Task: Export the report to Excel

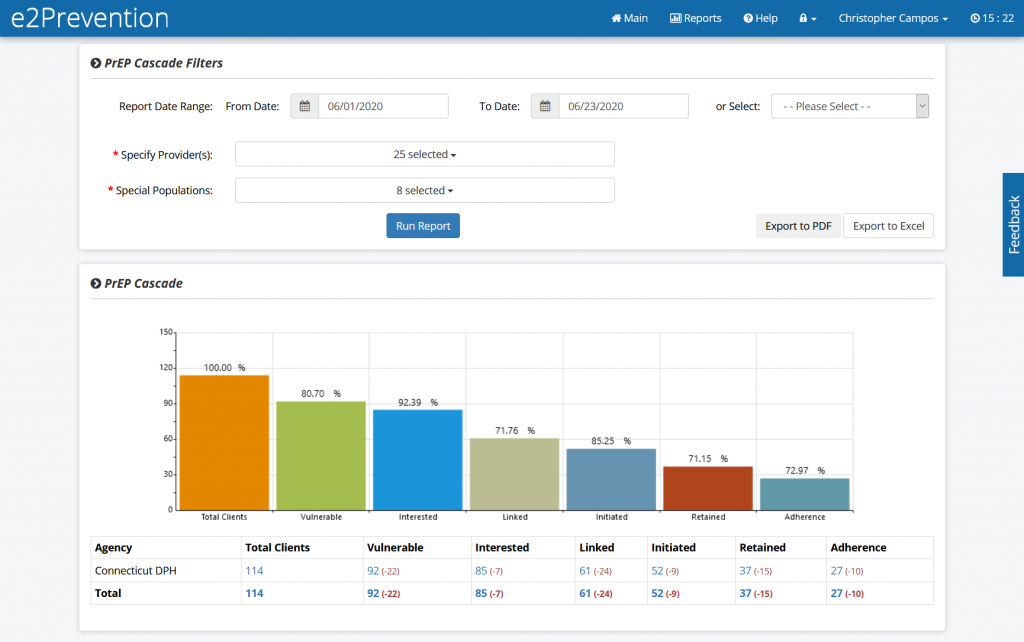Action: pos(888,226)
